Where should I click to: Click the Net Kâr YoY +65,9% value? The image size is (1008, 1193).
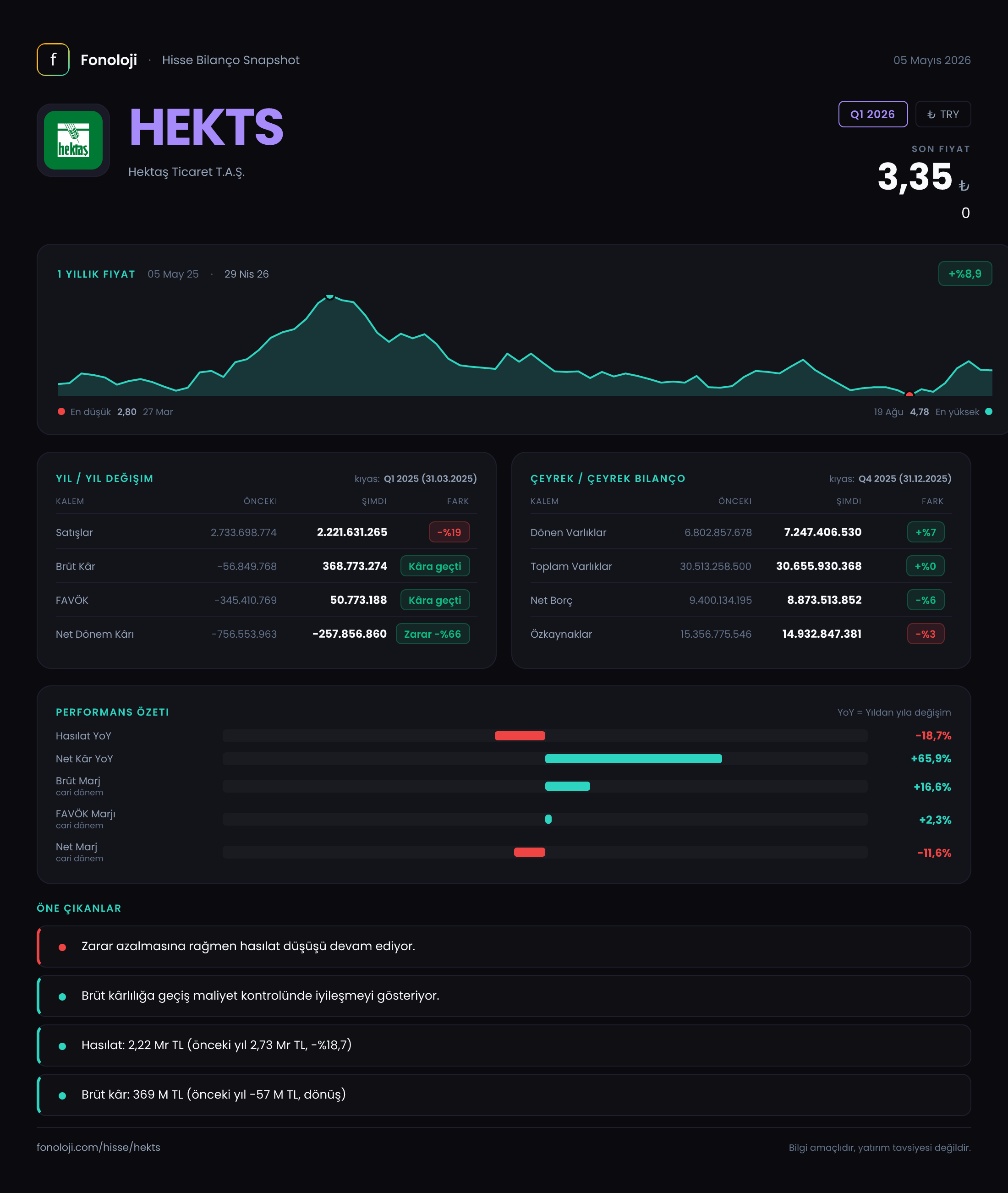pyautogui.click(x=931, y=759)
